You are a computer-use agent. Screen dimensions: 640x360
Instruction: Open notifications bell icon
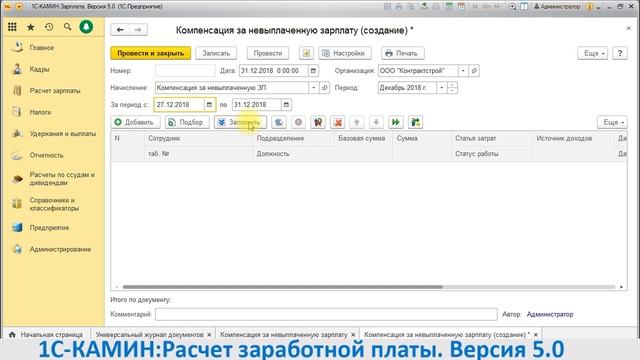[x=86, y=27]
